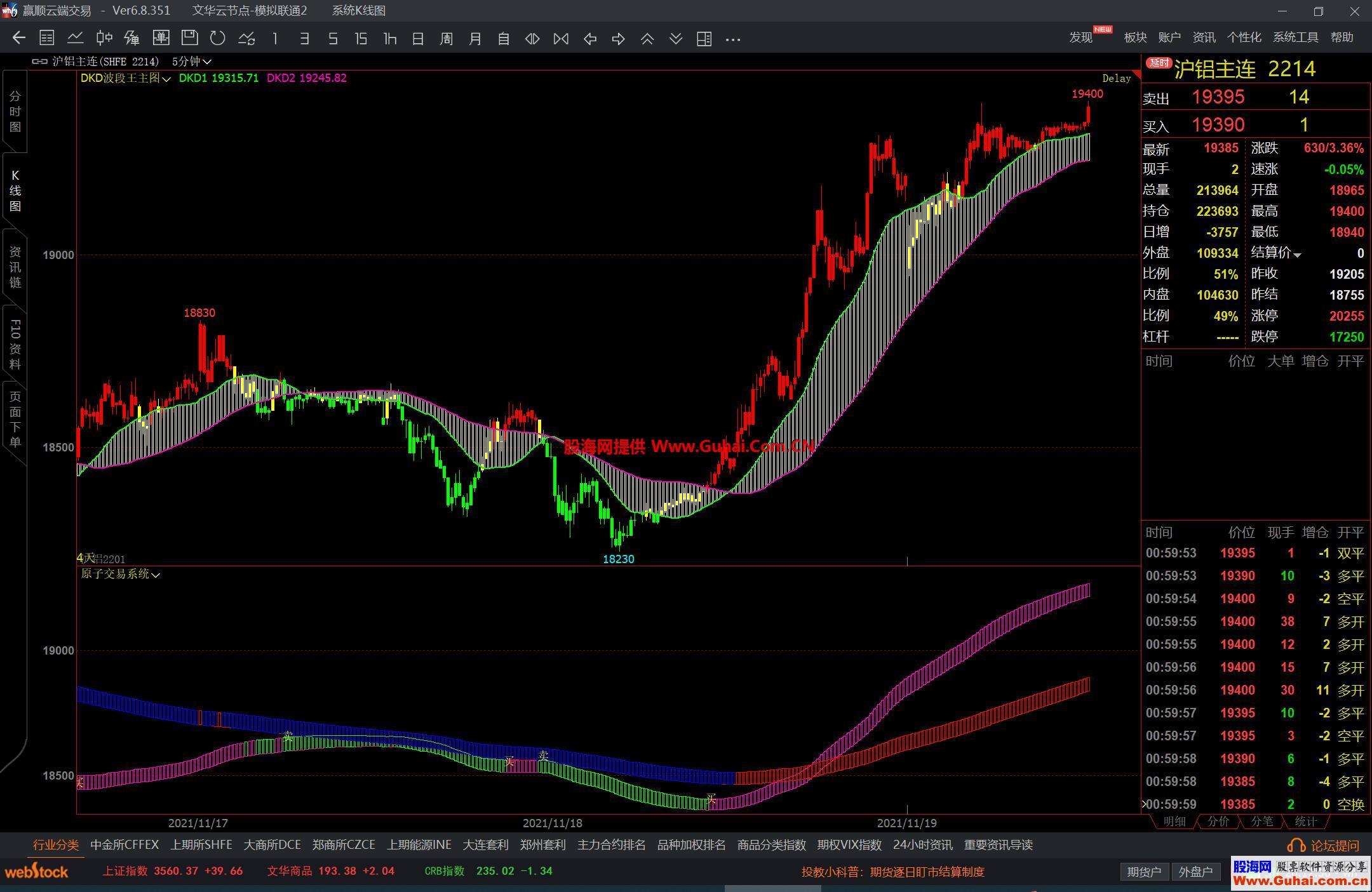
Task: Click the more options ellipsis icon
Action: point(733,39)
